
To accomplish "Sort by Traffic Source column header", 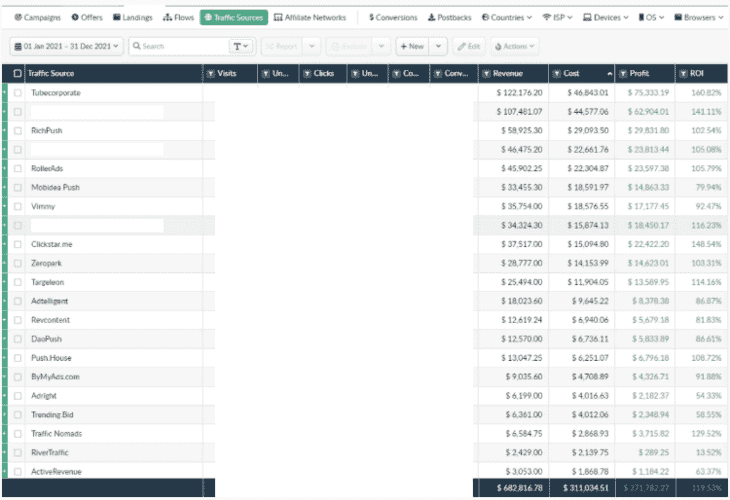I will coord(51,74).
